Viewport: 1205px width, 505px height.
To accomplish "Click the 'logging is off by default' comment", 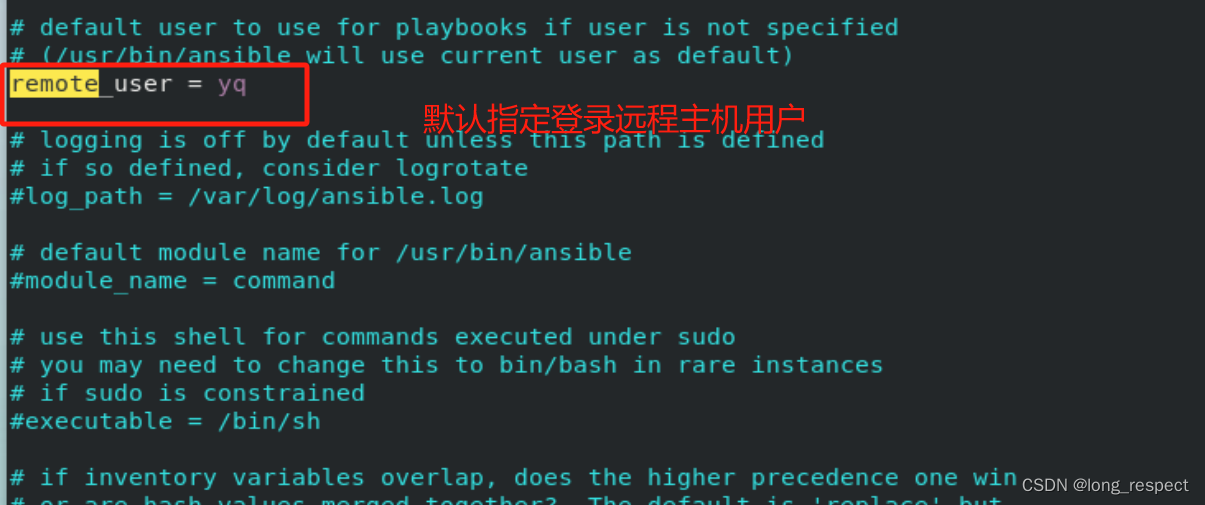I will pos(417,140).
